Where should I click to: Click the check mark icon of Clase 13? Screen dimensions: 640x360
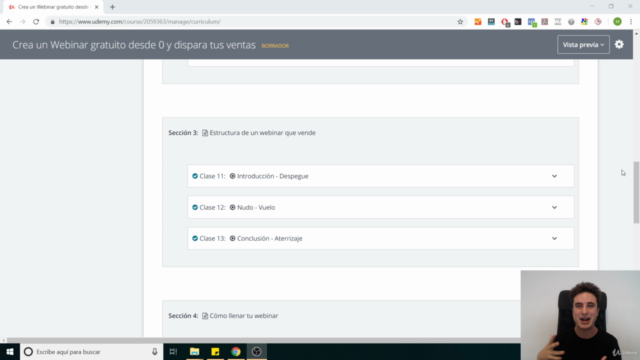pyautogui.click(x=195, y=238)
